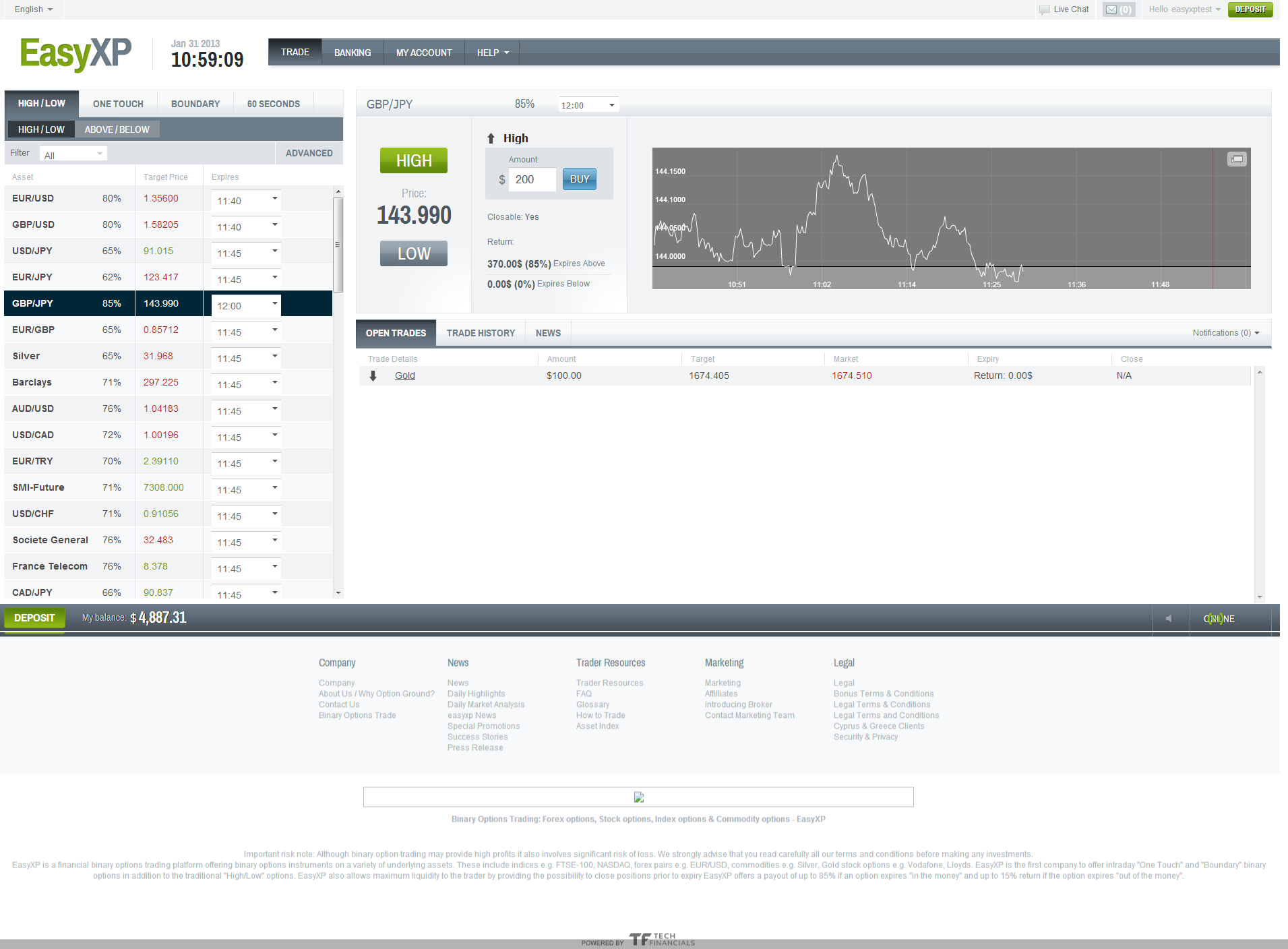Image resolution: width=1288 pixels, height=949 pixels.
Task: Open the FAQ footer link
Action: coord(584,694)
